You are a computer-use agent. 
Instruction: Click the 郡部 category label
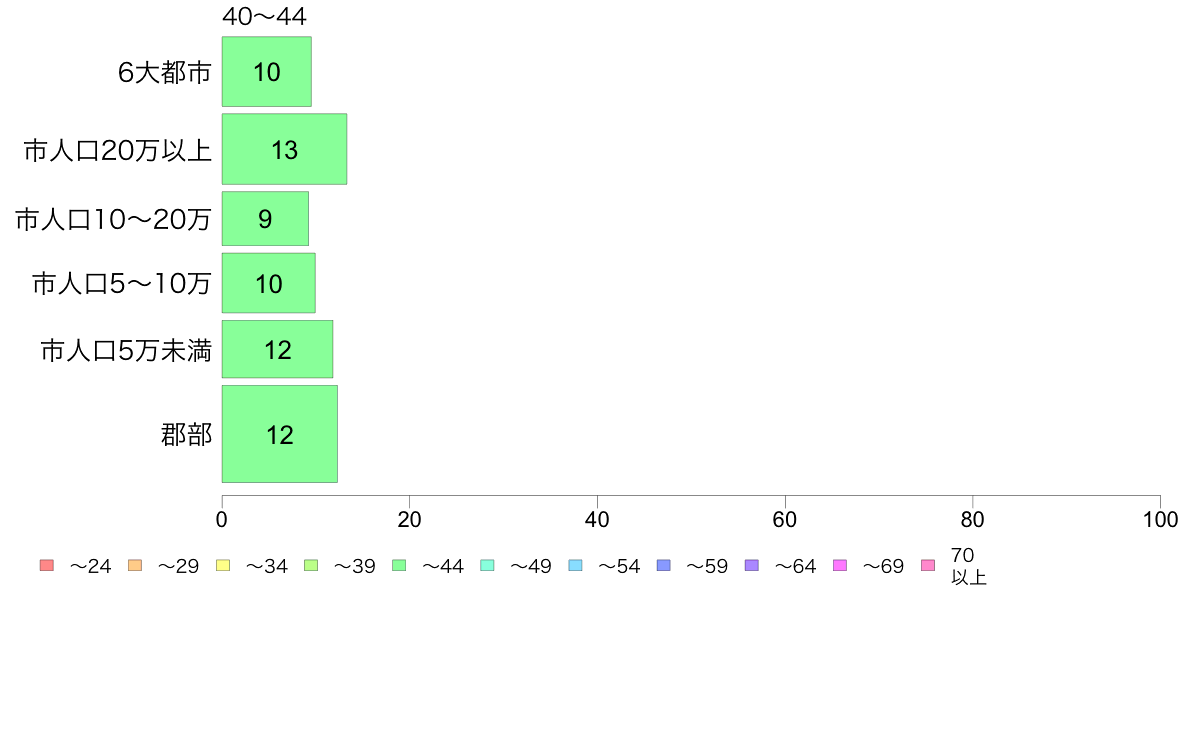[x=186, y=435]
